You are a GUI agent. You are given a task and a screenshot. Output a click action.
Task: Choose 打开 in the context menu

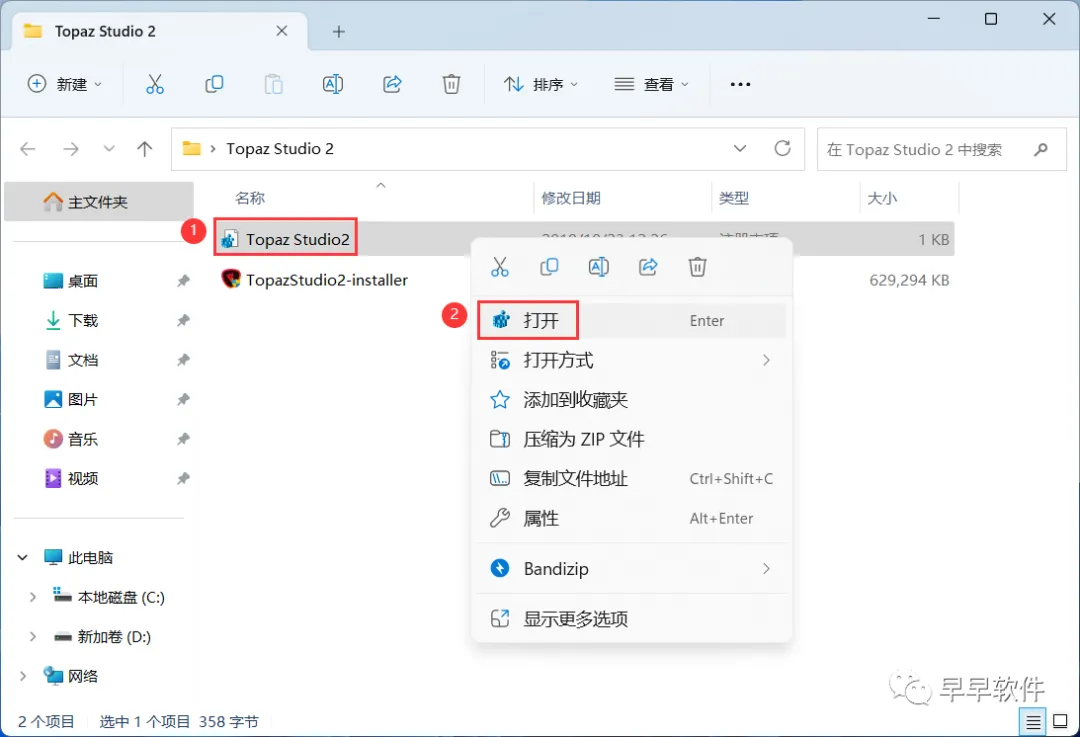tap(632, 320)
